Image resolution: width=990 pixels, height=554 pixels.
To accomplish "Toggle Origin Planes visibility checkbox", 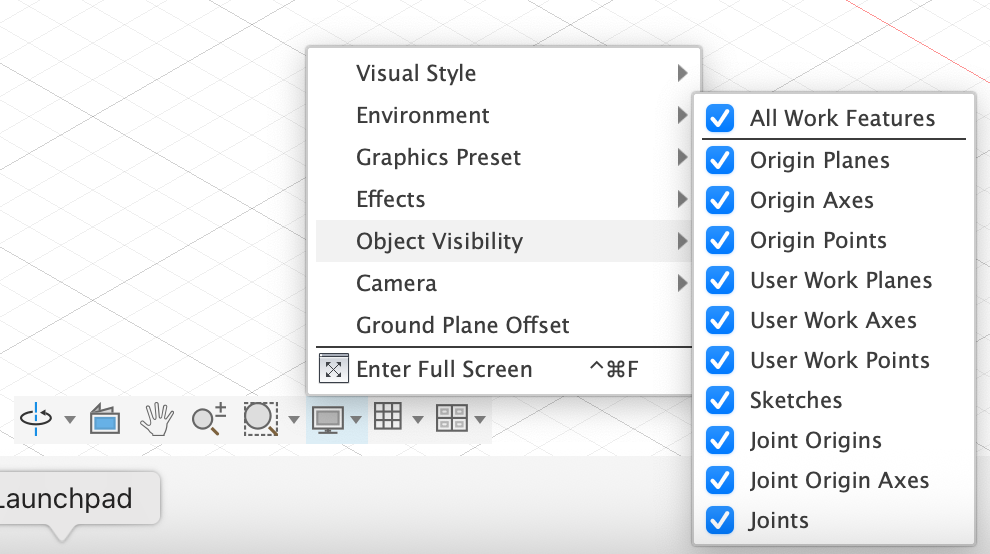I will coord(720,160).
